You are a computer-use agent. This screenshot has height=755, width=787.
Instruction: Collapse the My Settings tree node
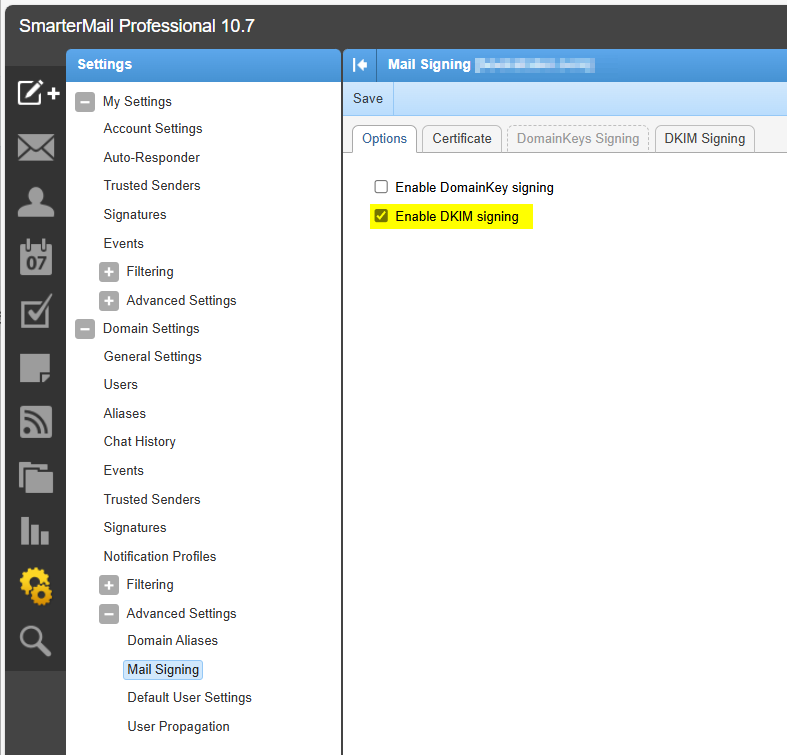coord(85,102)
